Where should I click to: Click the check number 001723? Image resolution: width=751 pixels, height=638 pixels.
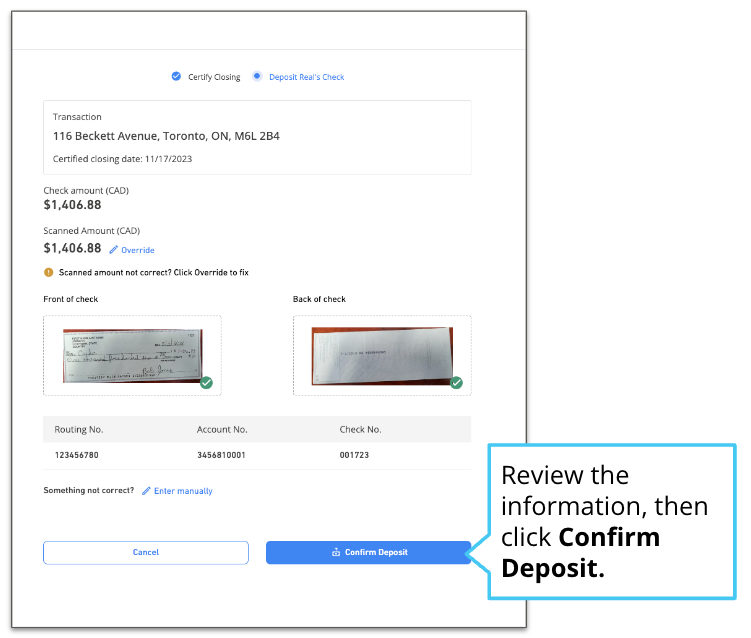point(354,455)
